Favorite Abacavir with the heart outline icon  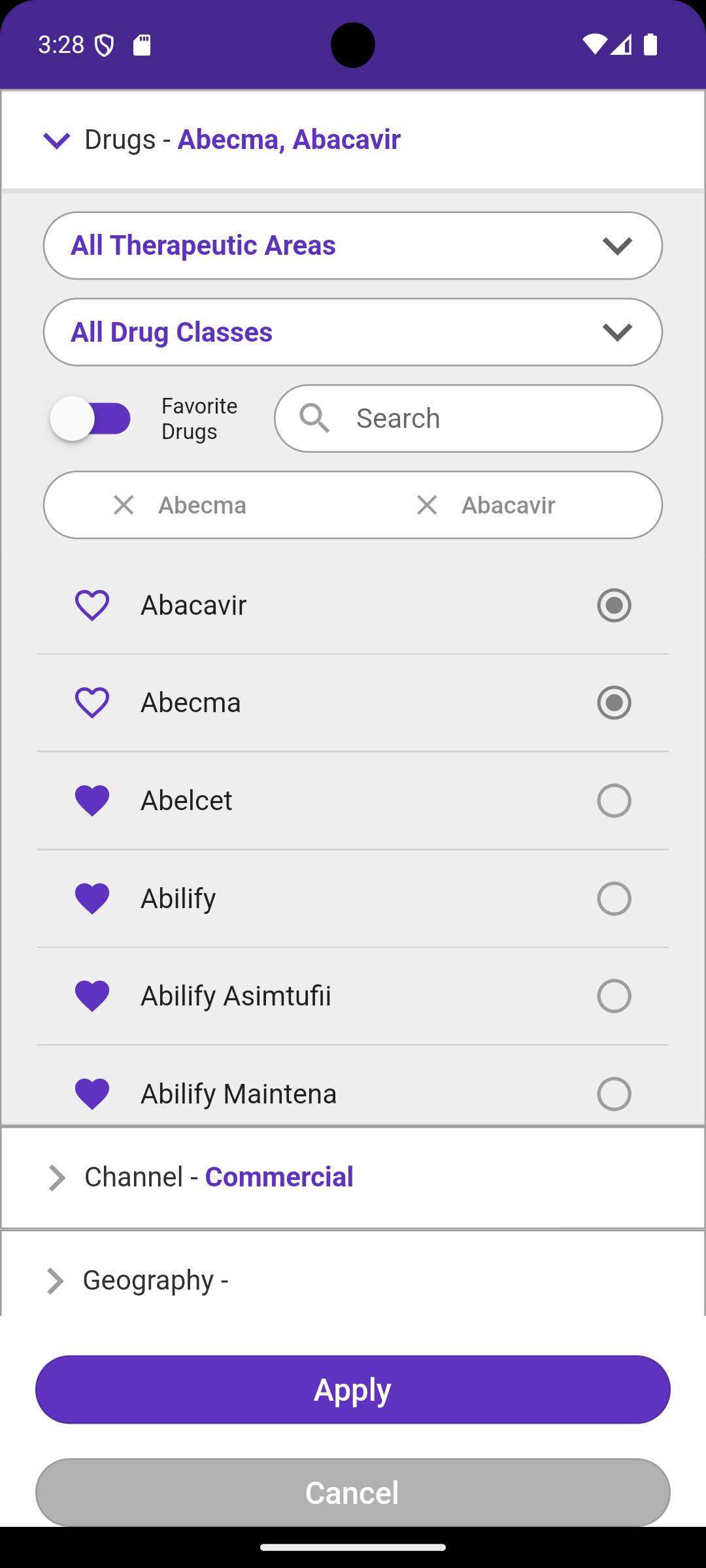click(92, 605)
